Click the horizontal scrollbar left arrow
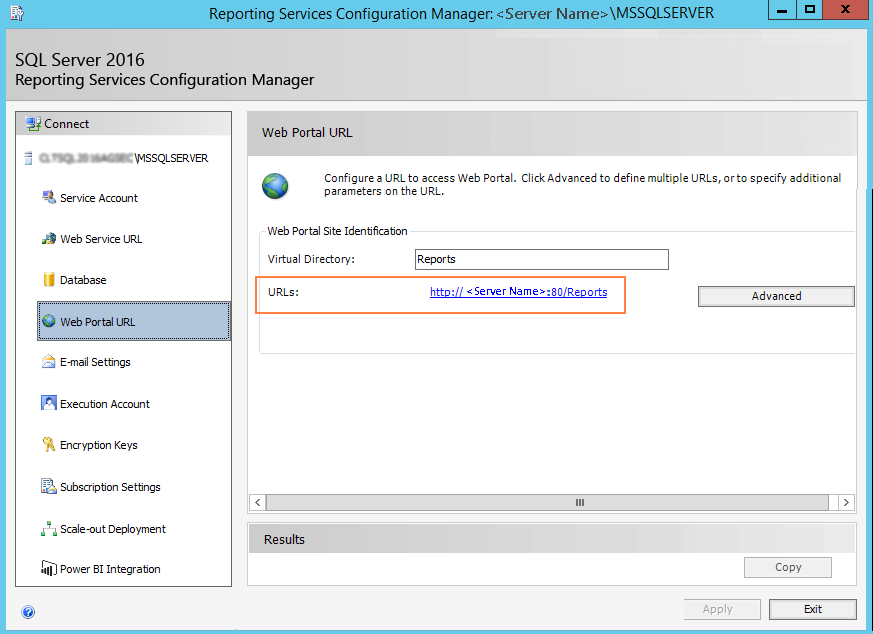 pos(258,502)
